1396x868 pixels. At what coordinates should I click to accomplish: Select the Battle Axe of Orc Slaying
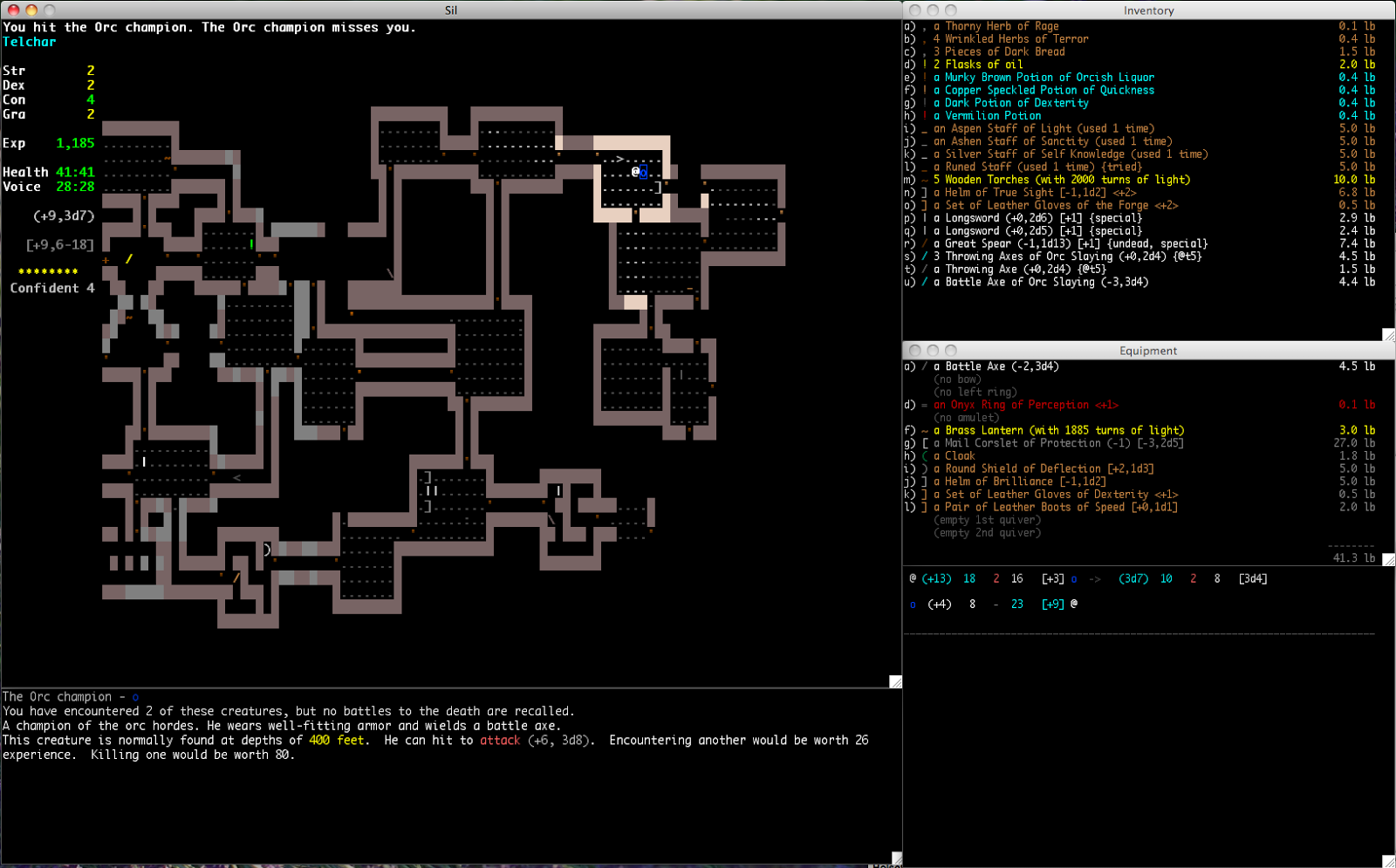point(1139,283)
